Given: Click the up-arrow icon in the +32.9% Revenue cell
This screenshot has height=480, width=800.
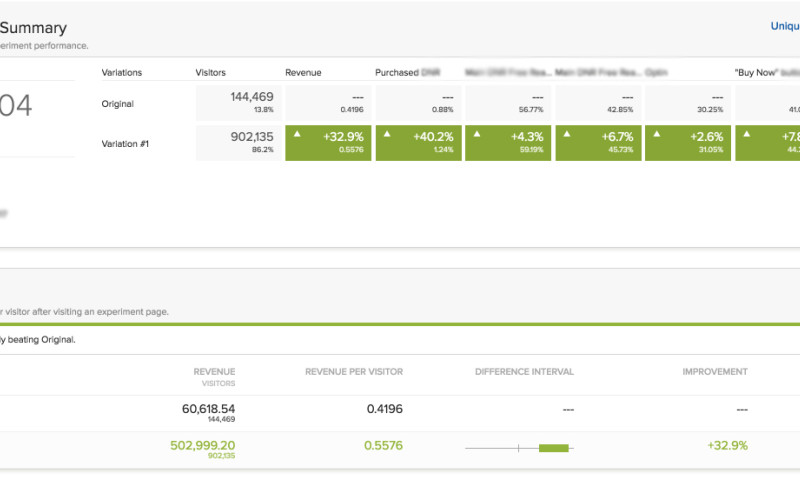Looking at the screenshot, I should pos(296,133).
